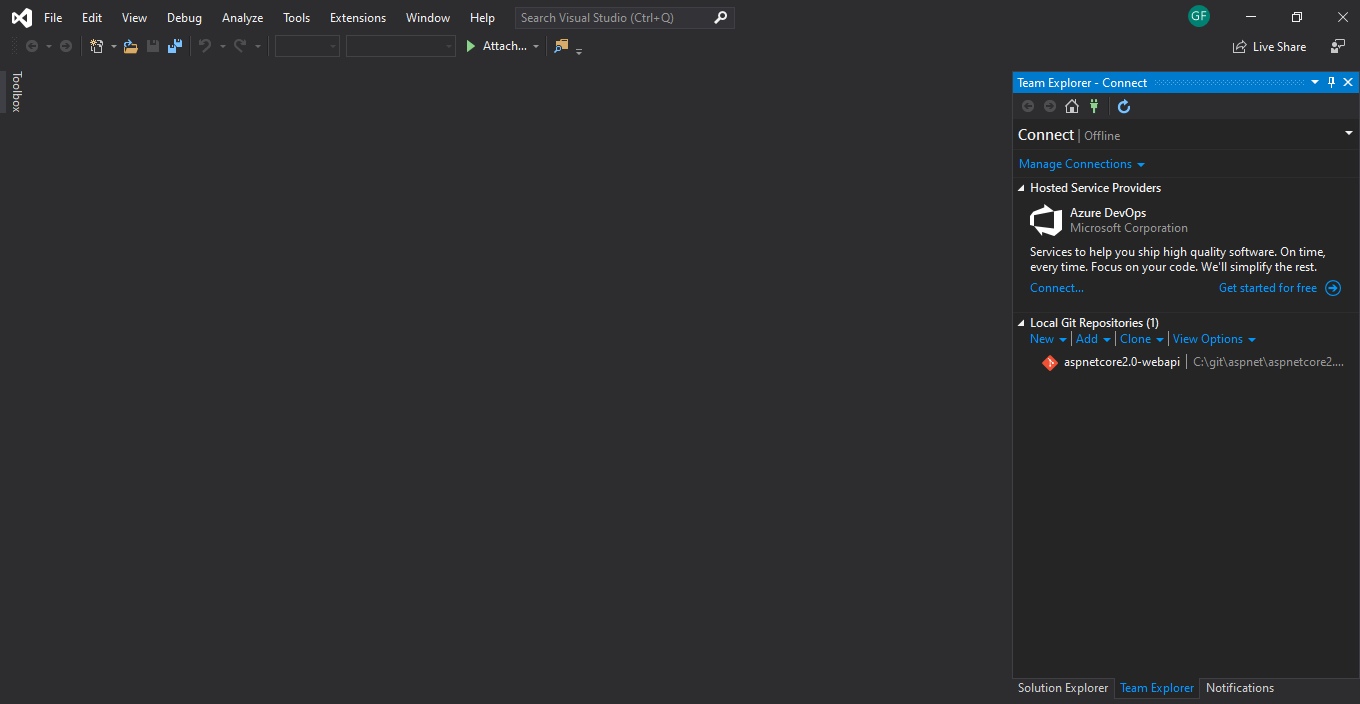Redo the last action
Image resolution: width=1360 pixels, height=704 pixels.
pyautogui.click(x=240, y=46)
